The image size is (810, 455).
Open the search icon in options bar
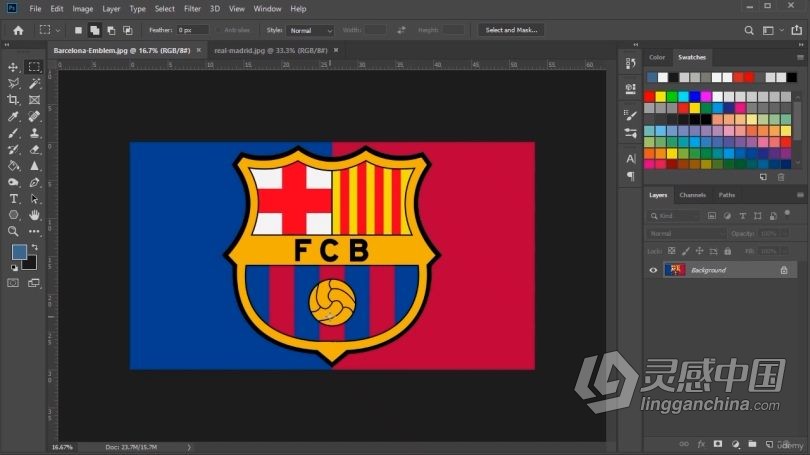[749, 30]
